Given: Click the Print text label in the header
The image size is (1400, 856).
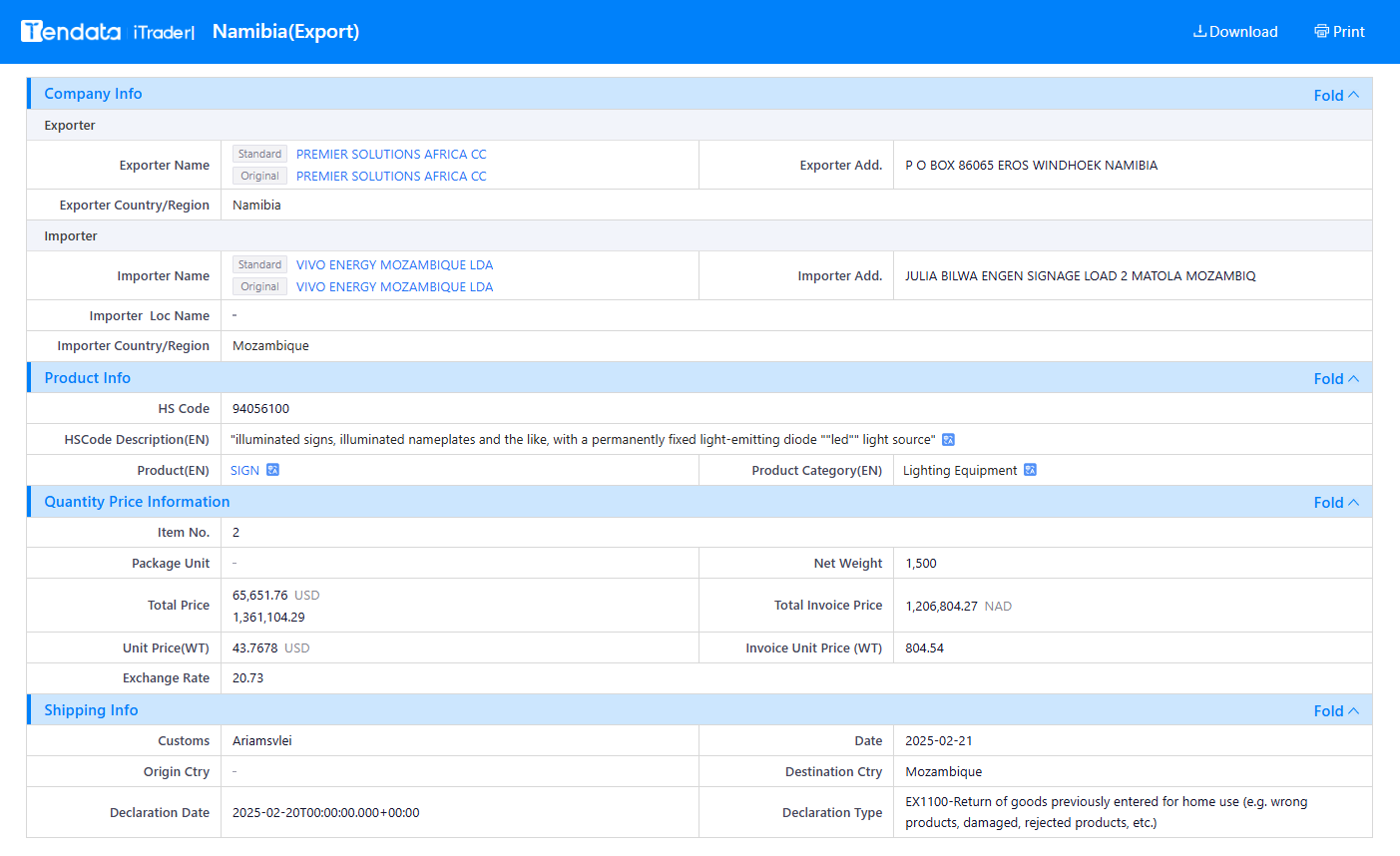Looking at the screenshot, I should (1349, 31).
